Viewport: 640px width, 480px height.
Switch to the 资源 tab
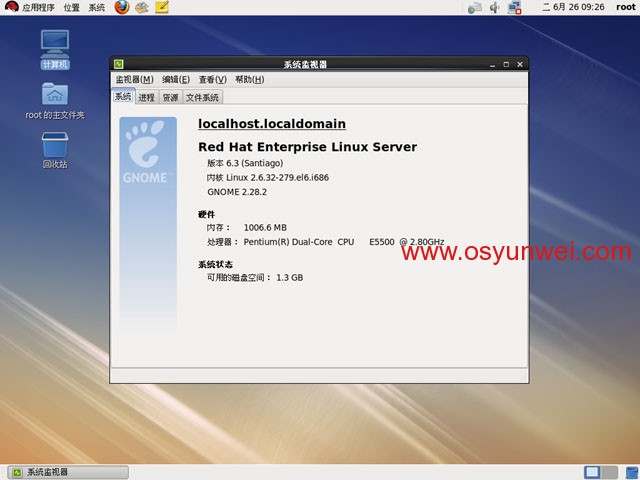coord(170,98)
